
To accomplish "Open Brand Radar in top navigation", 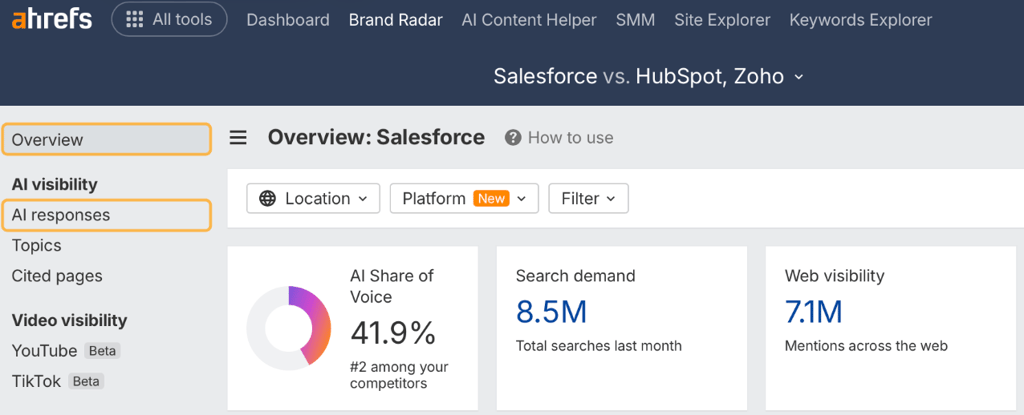I will [396, 20].
